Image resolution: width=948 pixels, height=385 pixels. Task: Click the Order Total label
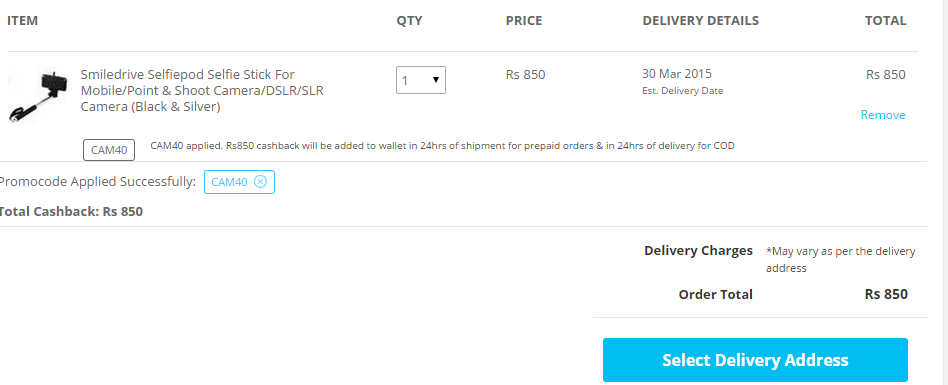click(716, 294)
